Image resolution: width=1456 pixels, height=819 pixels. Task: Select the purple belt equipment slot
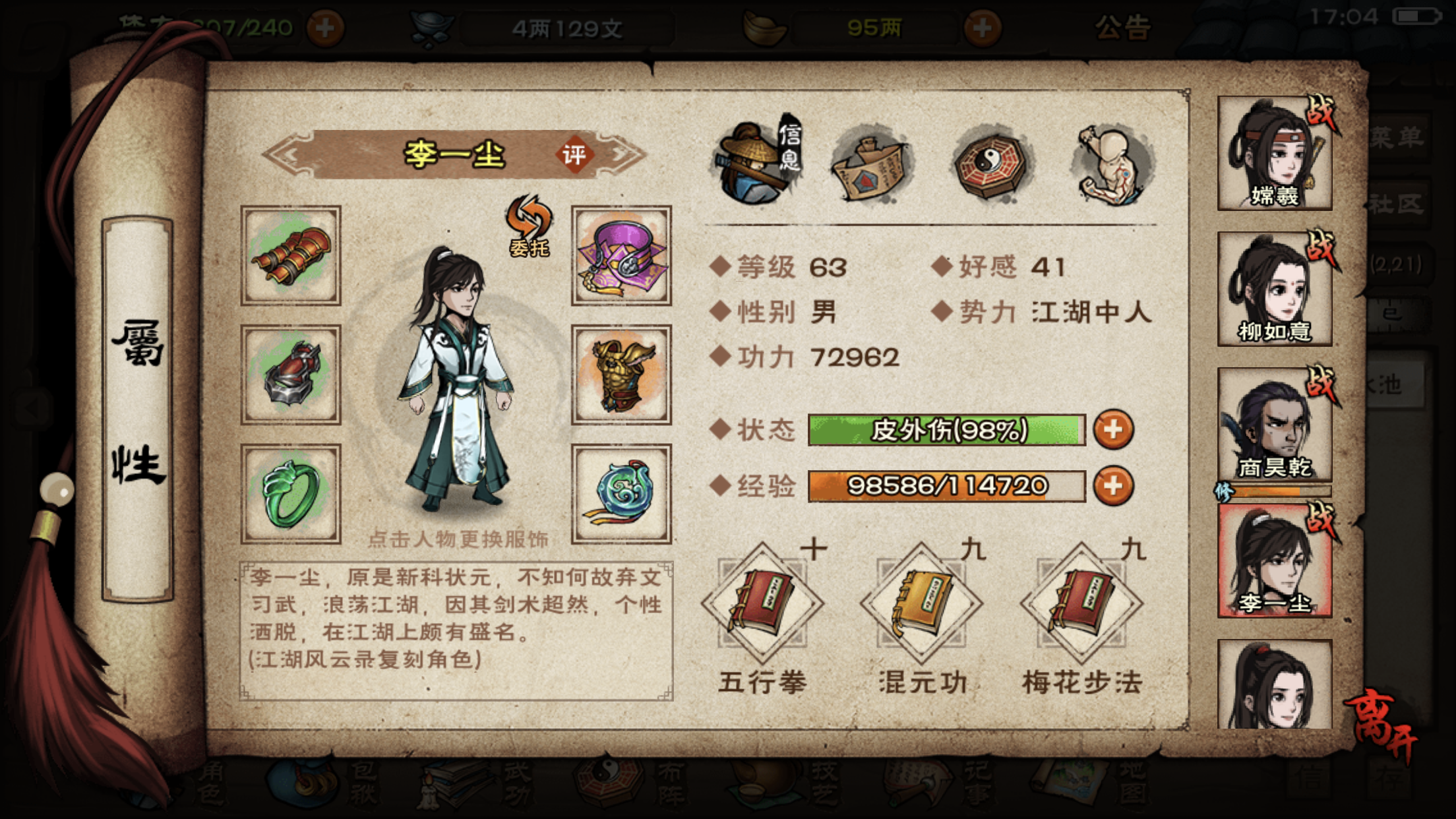pyautogui.click(x=621, y=255)
